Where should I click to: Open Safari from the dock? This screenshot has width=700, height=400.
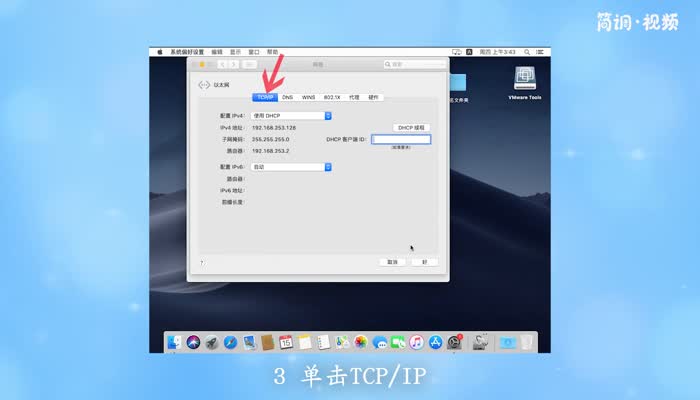(230, 342)
